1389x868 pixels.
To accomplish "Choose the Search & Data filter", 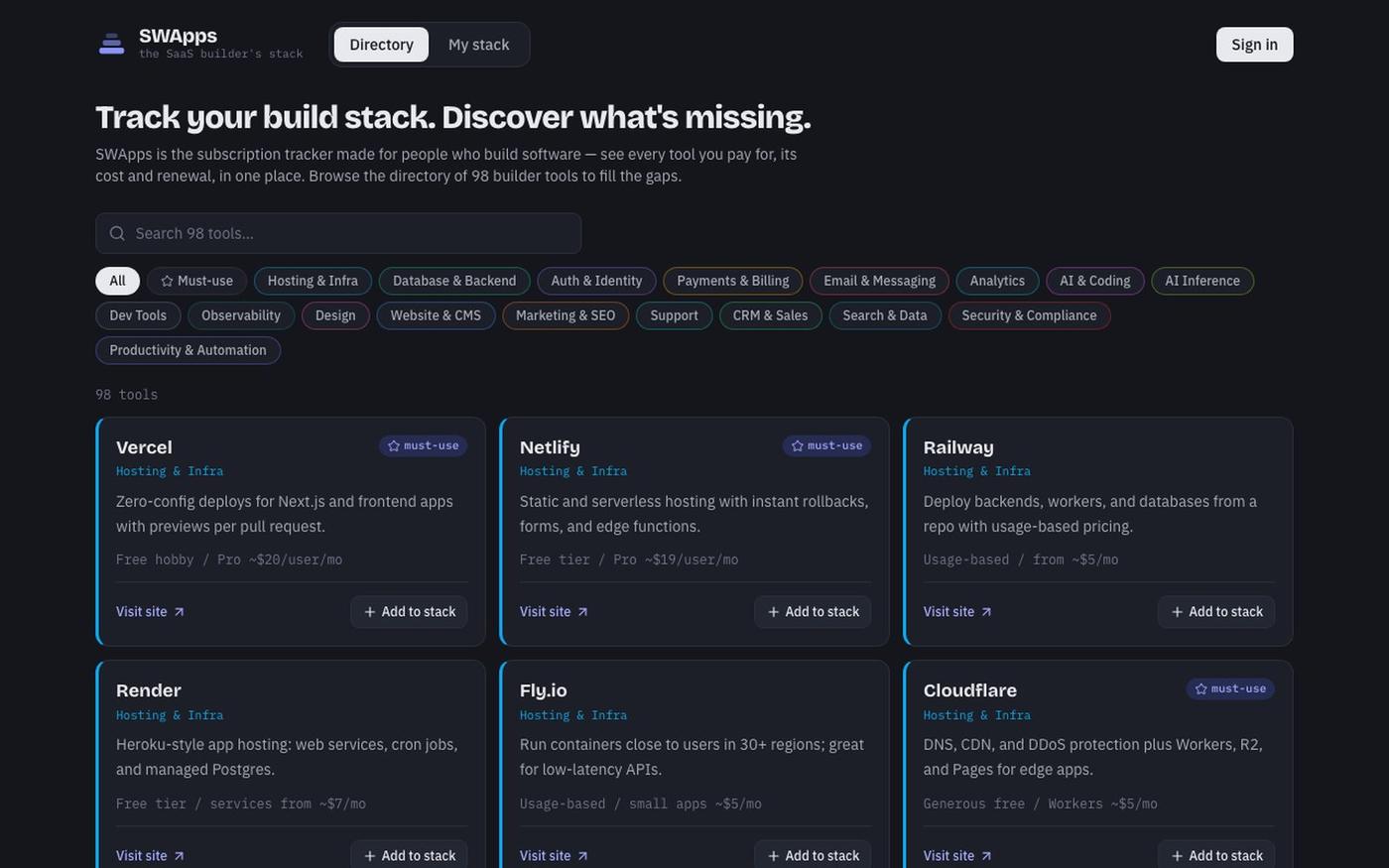I will [x=885, y=315].
